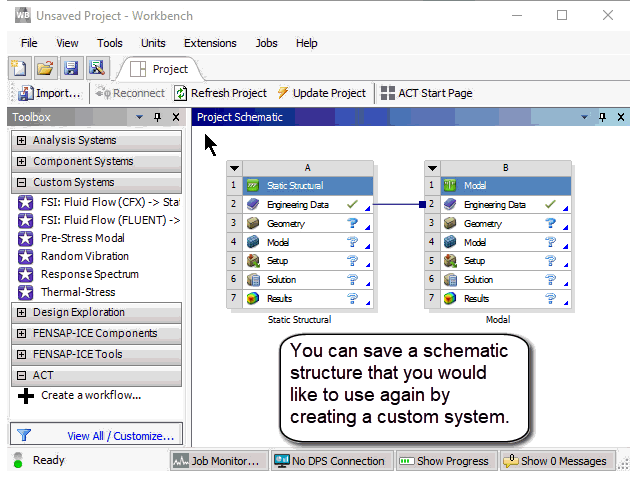Click the Reconnect button

pos(130,93)
